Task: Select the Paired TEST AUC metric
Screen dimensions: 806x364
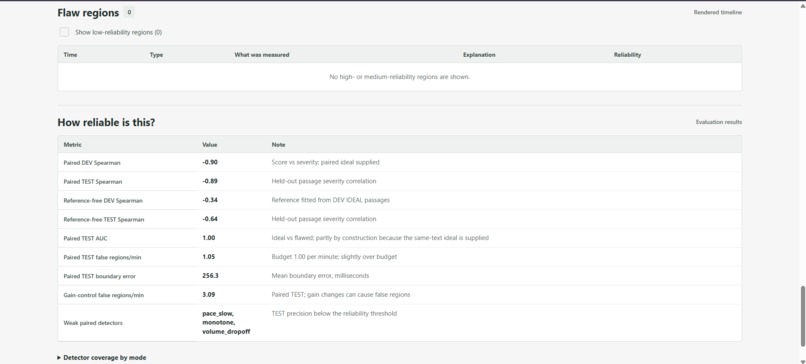Action: (85, 239)
